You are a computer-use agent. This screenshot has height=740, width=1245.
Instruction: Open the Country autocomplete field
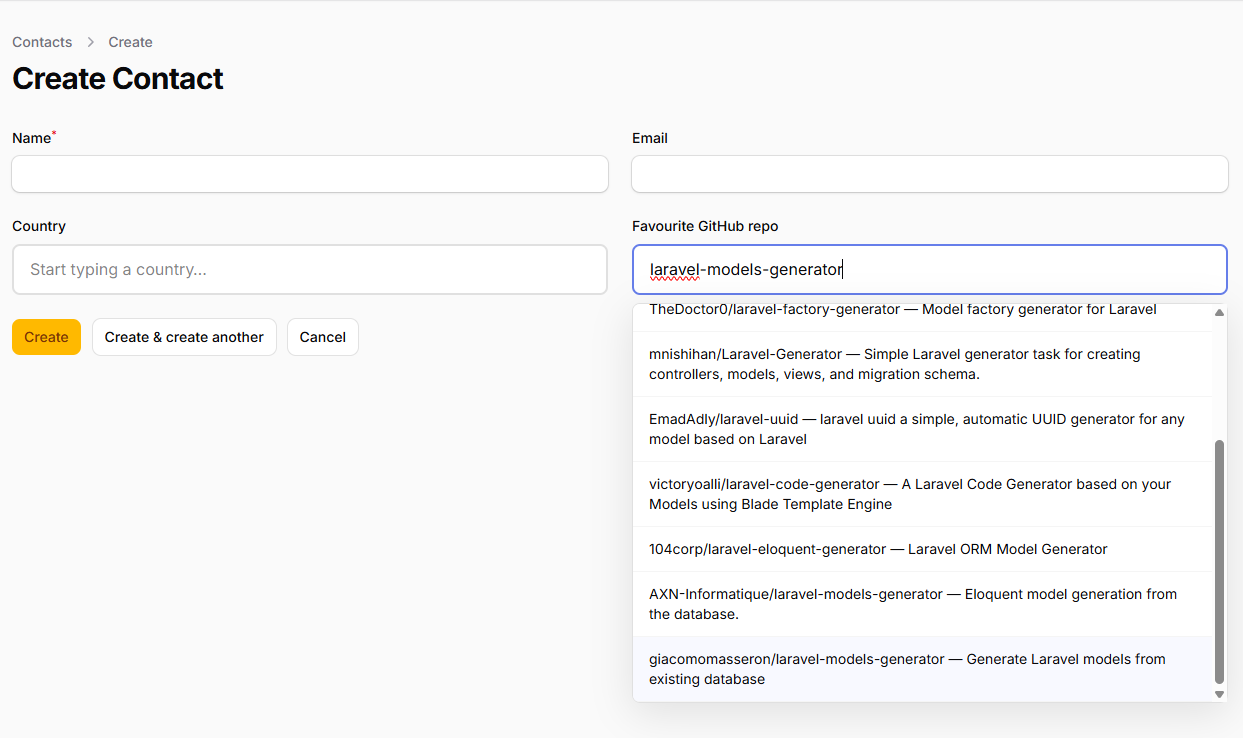click(310, 270)
